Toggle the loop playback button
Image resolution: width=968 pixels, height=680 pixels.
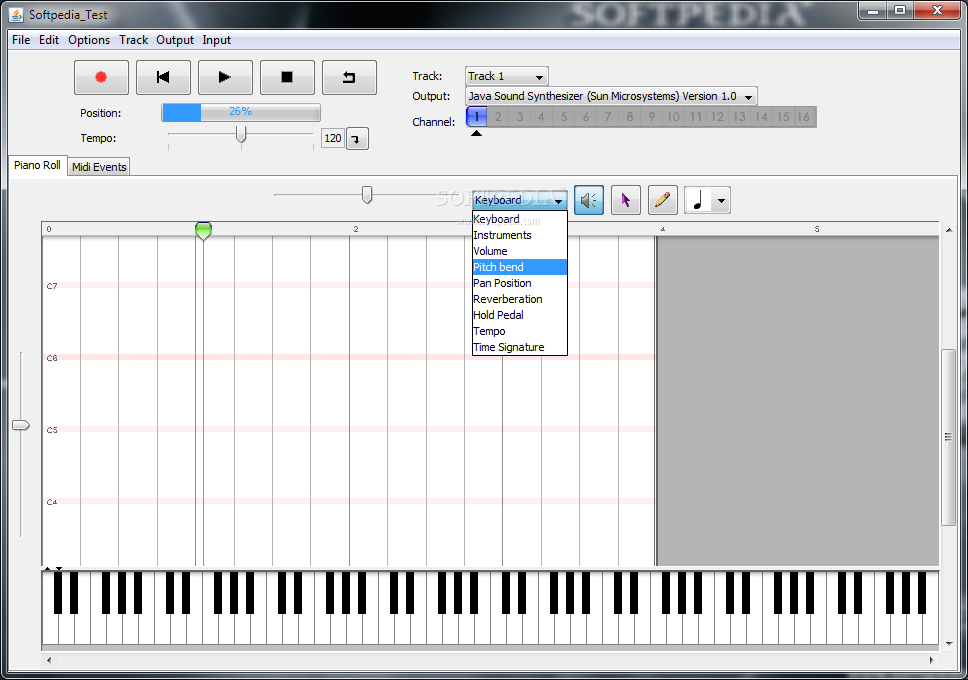(349, 77)
